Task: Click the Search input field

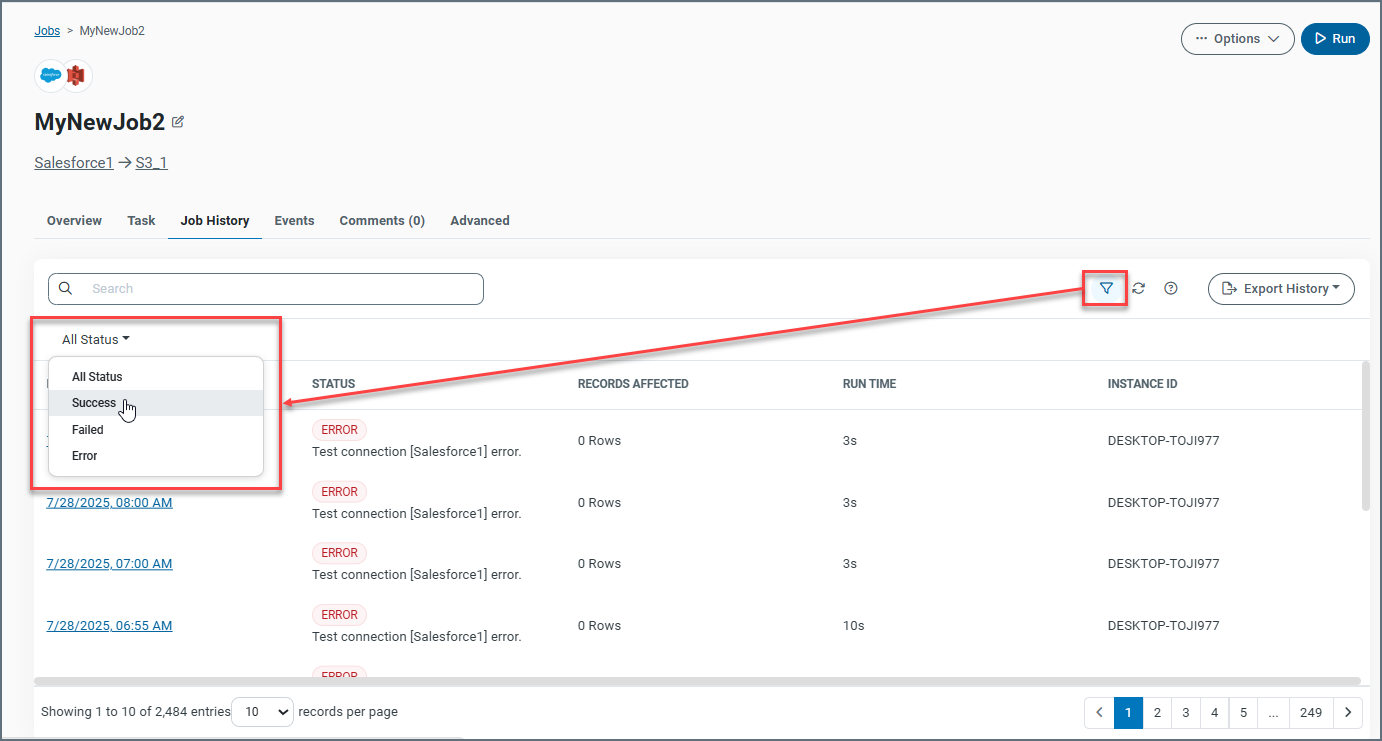Action: pyautogui.click(x=280, y=289)
